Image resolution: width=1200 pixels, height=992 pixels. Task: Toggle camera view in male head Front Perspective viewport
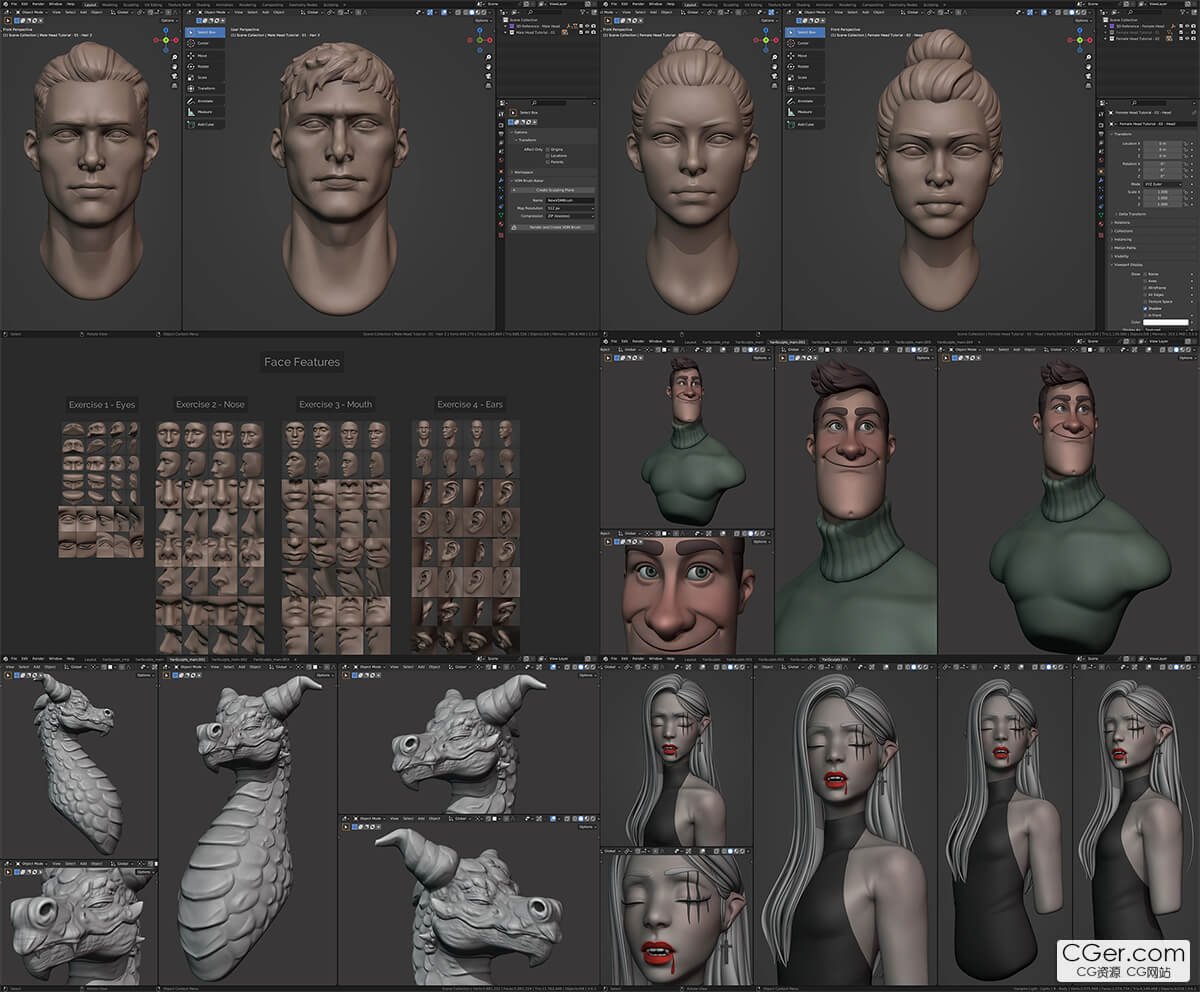pos(174,75)
